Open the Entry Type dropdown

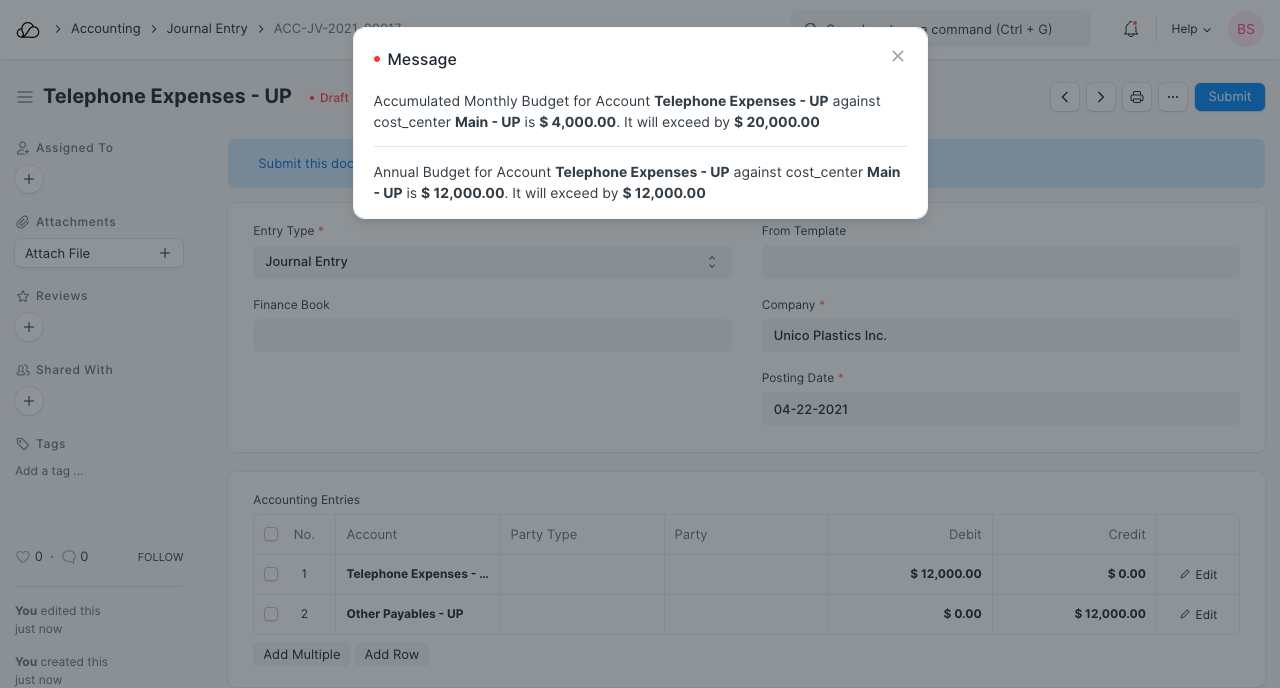pos(491,262)
